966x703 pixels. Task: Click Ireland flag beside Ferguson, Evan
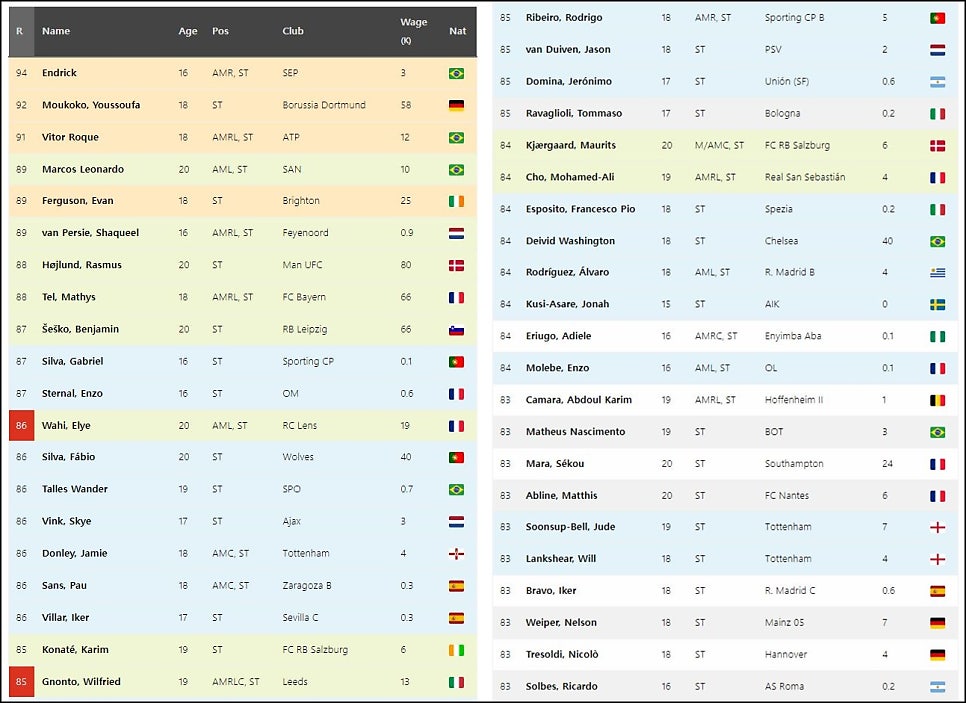(x=456, y=201)
